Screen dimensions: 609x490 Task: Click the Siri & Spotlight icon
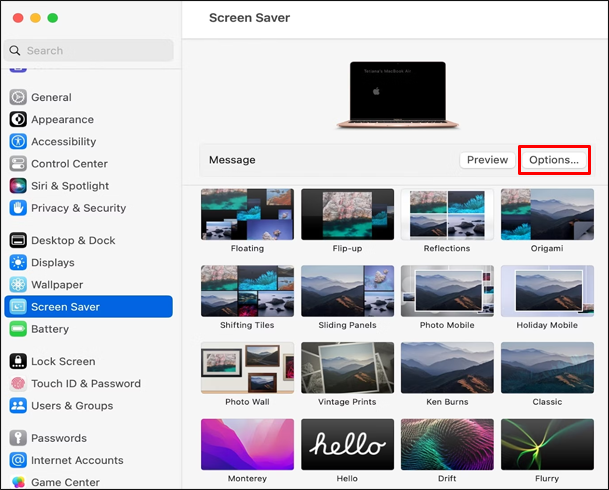point(18,186)
